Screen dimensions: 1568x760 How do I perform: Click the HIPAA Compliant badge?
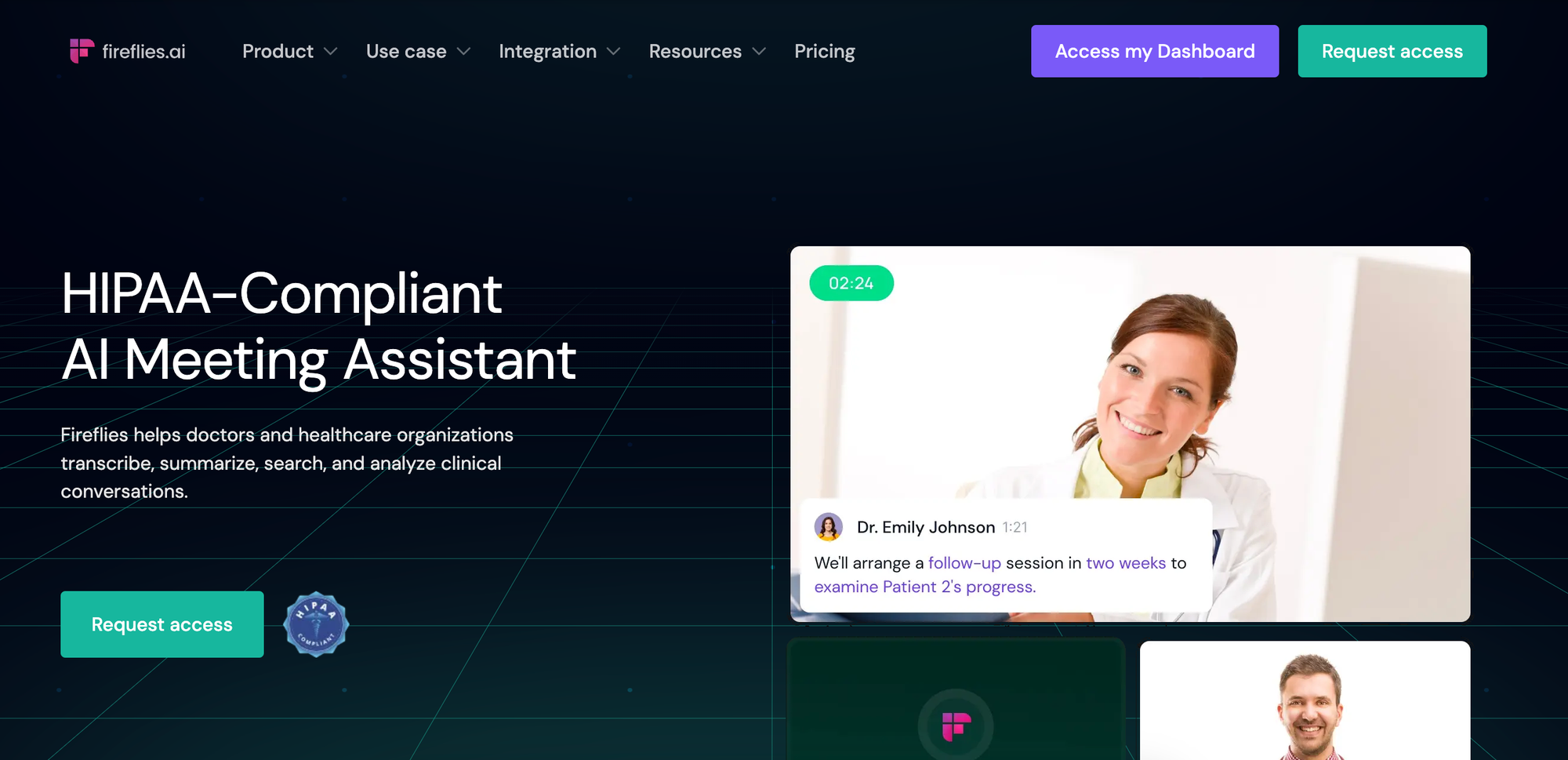tap(316, 624)
